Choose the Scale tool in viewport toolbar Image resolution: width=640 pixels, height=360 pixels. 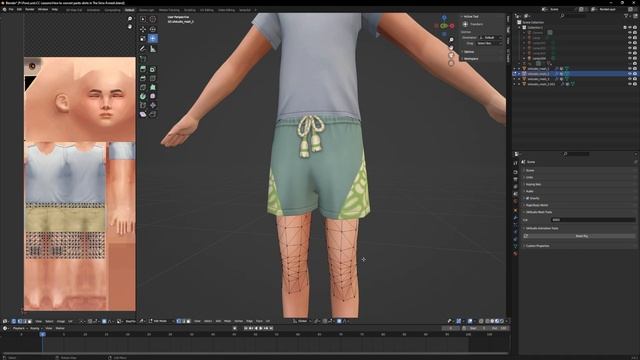(143, 39)
